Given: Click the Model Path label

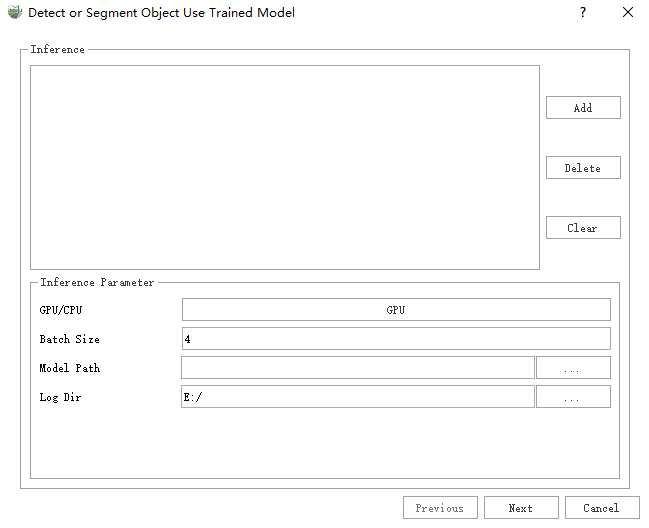Looking at the screenshot, I should 70,368.
